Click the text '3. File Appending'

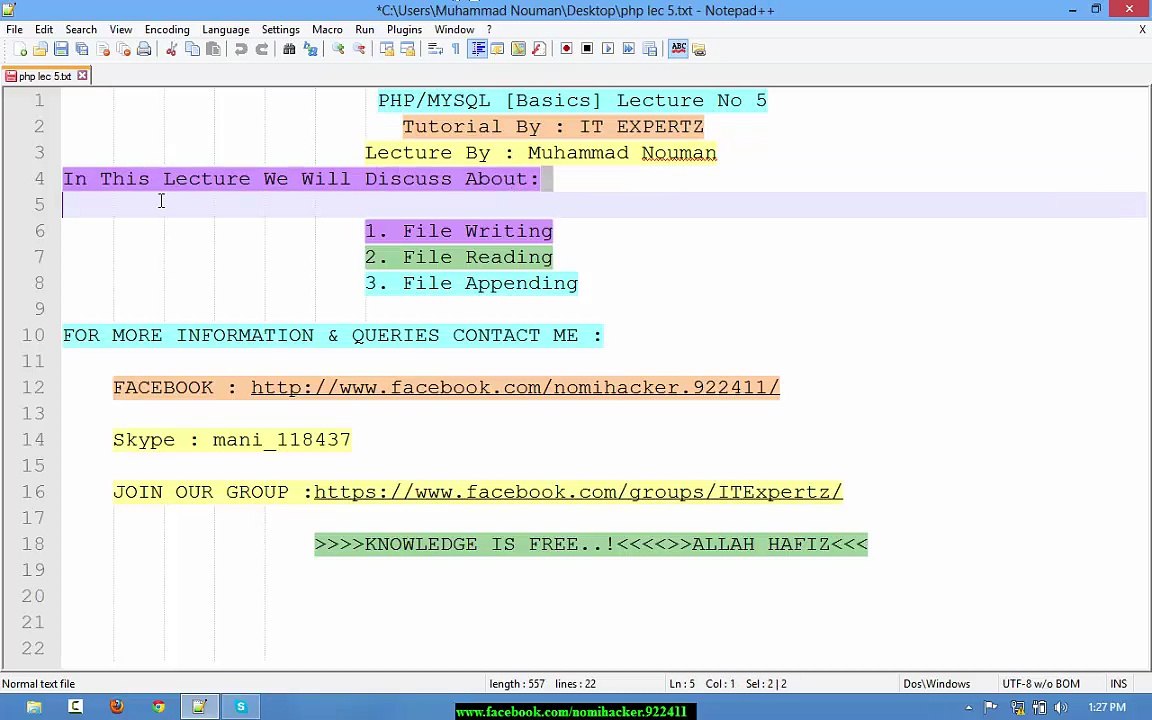(x=471, y=283)
